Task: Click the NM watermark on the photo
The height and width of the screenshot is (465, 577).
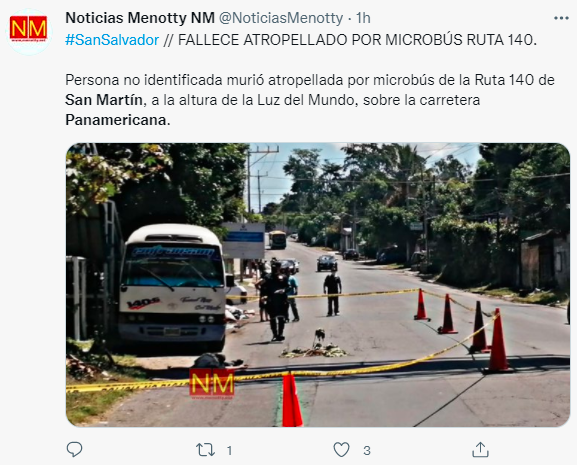Action: click(x=212, y=384)
